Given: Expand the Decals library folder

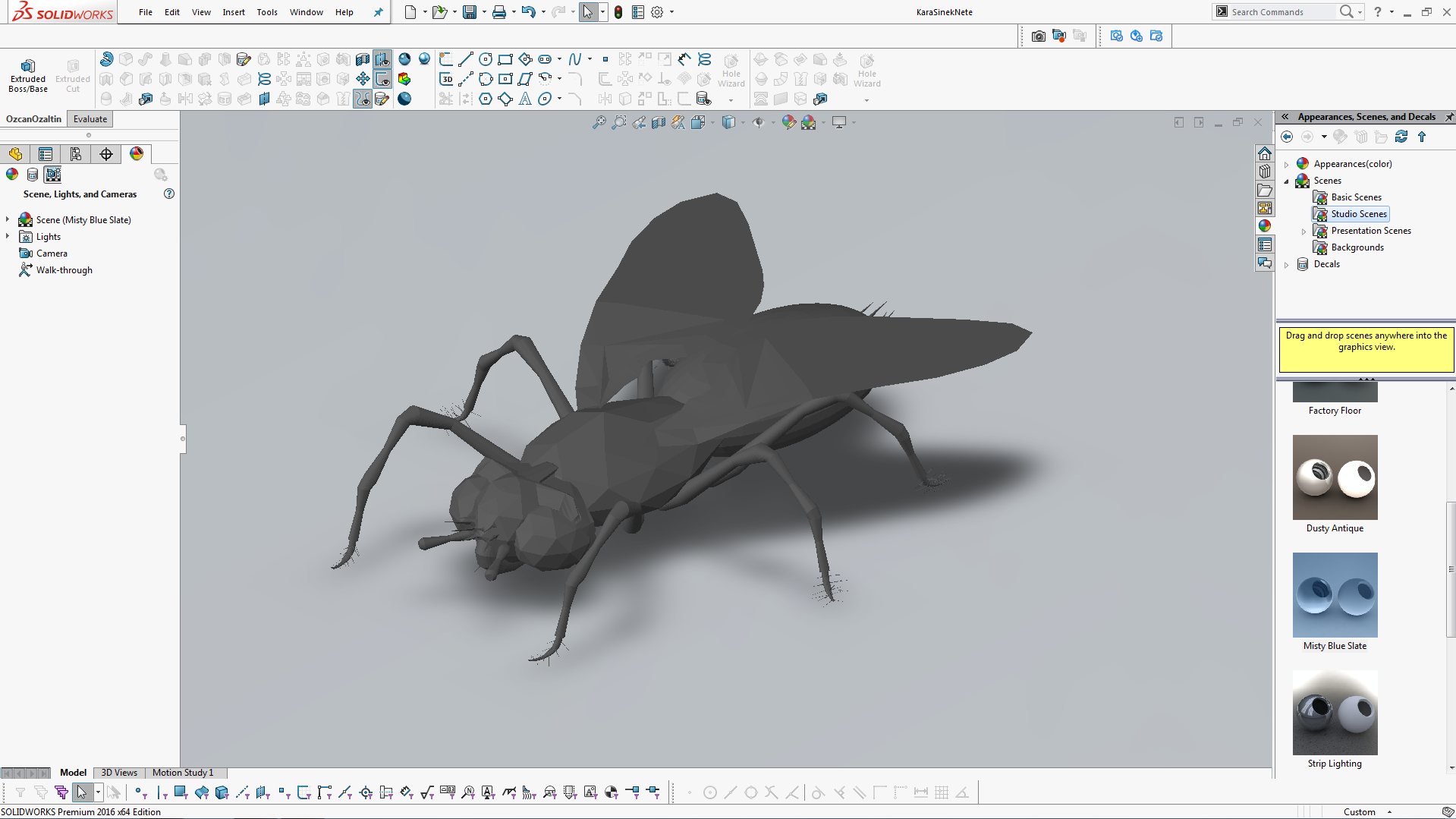Looking at the screenshot, I should (1287, 264).
